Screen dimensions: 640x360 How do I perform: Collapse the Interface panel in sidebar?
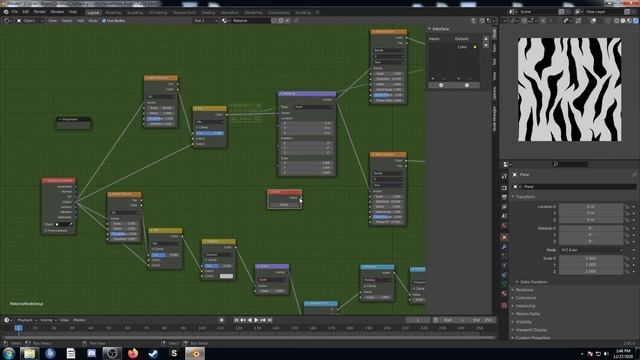439,29
